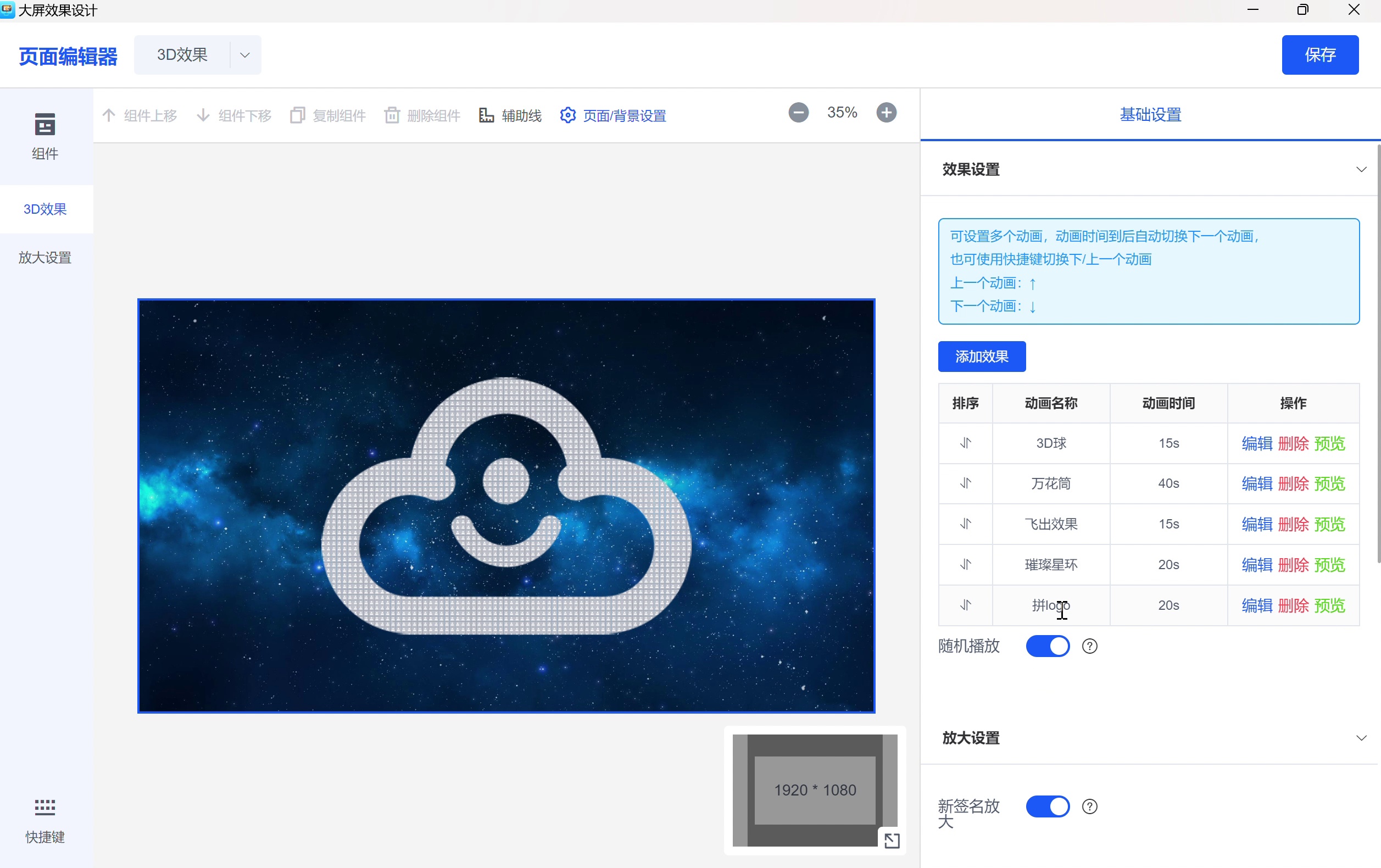Zoom in with the plus icon

click(x=886, y=113)
